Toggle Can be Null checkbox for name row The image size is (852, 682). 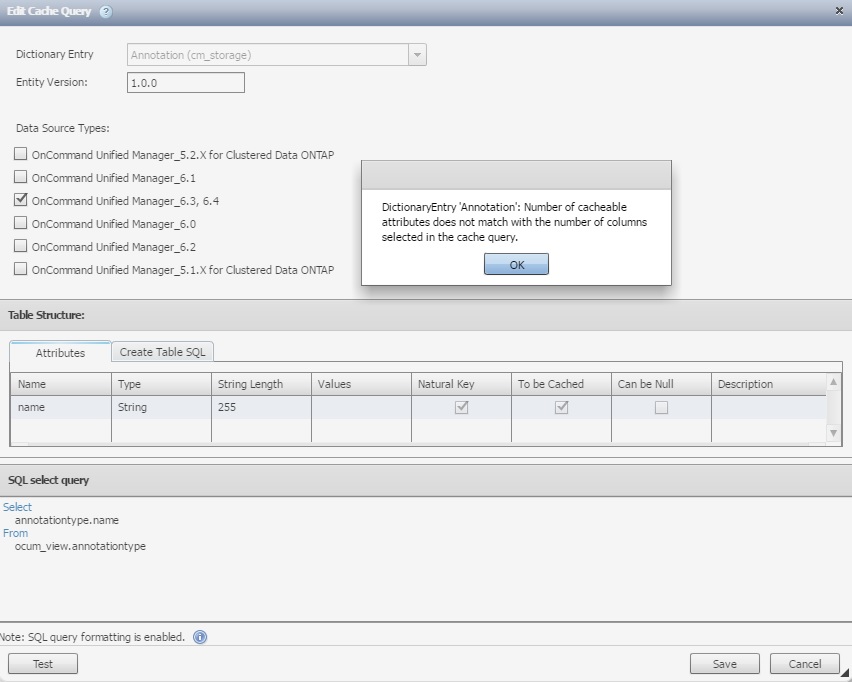click(661, 408)
